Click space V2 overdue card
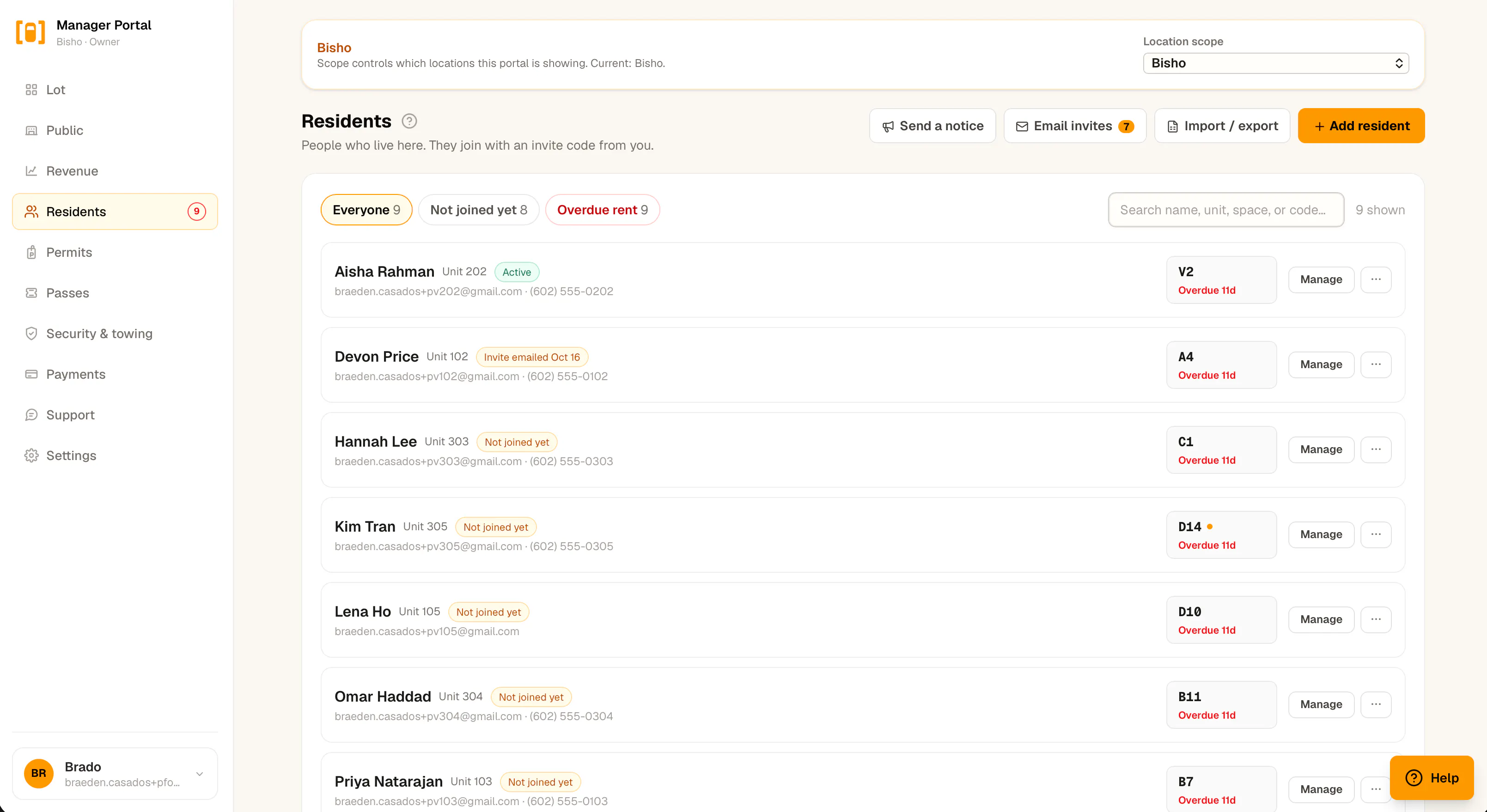This screenshot has width=1487, height=812. (1221, 280)
